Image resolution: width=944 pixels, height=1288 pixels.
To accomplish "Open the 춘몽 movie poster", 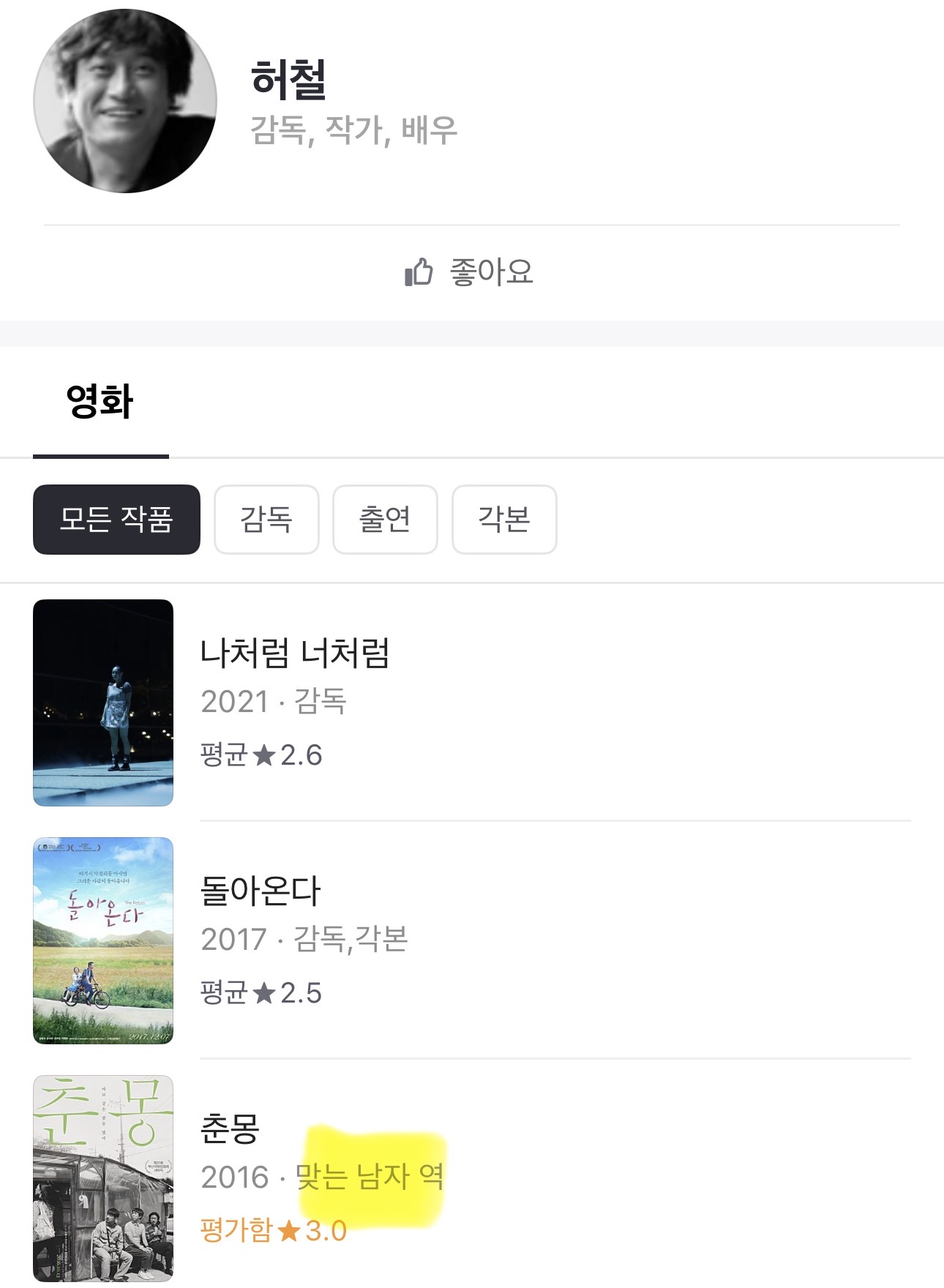I will coord(103,1177).
